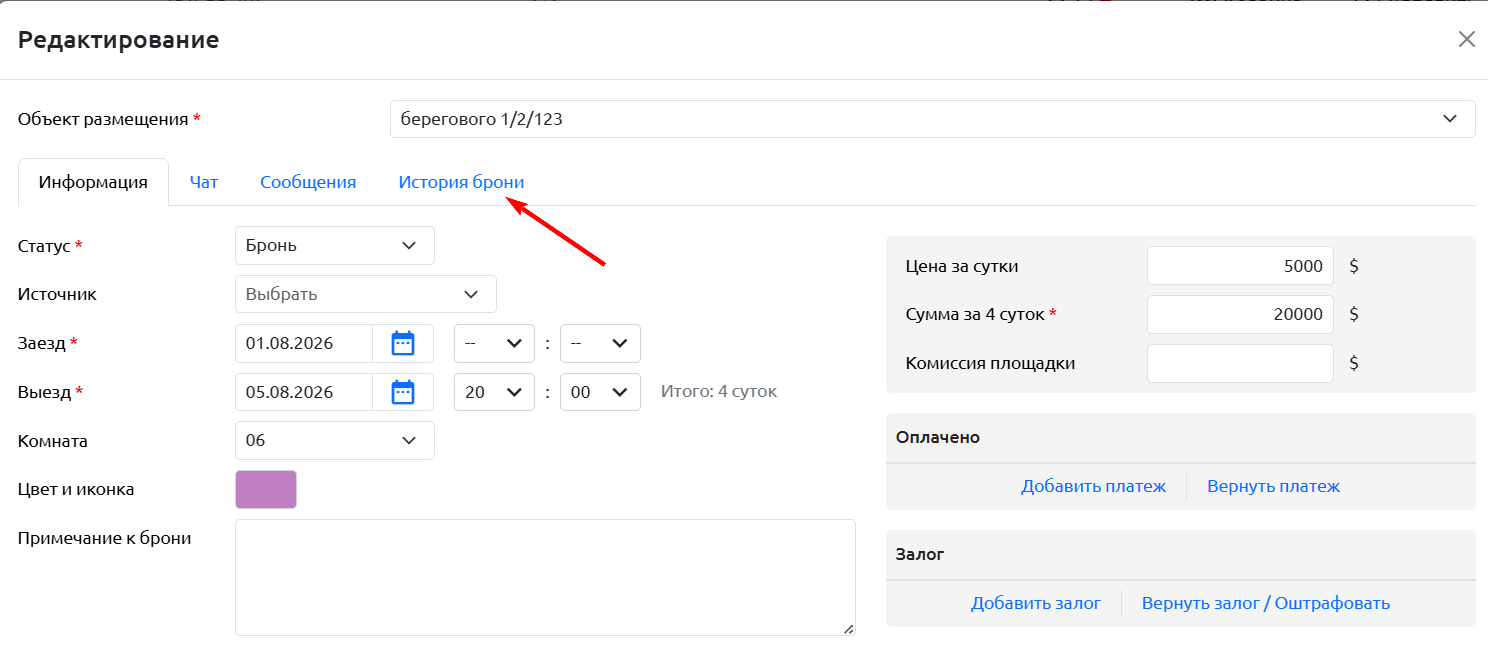Image resolution: width=1488 pixels, height=645 pixels.
Task: Click the Добавить залог link
Action: pos(1035,603)
